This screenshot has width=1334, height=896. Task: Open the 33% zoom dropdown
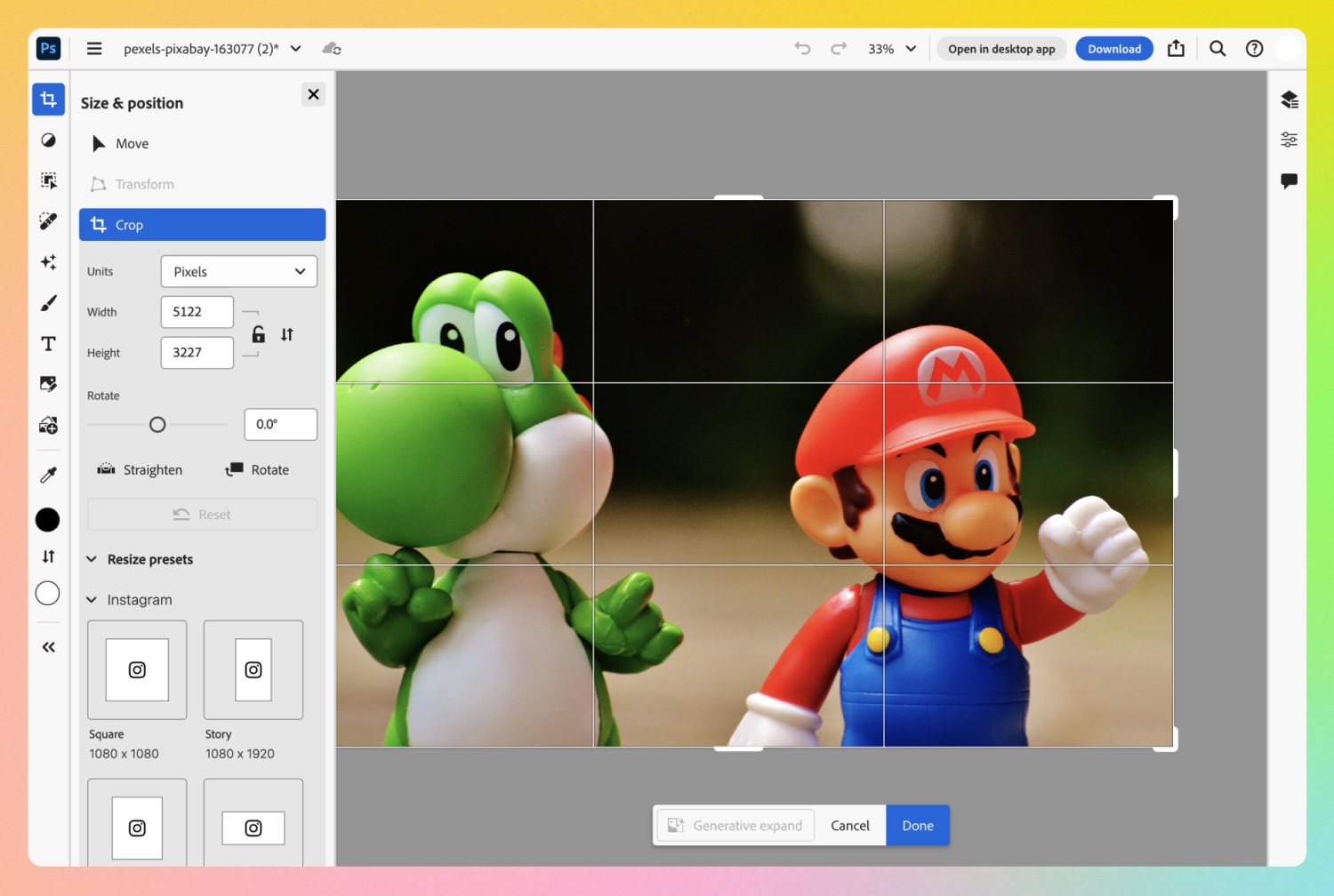(892, 49)
